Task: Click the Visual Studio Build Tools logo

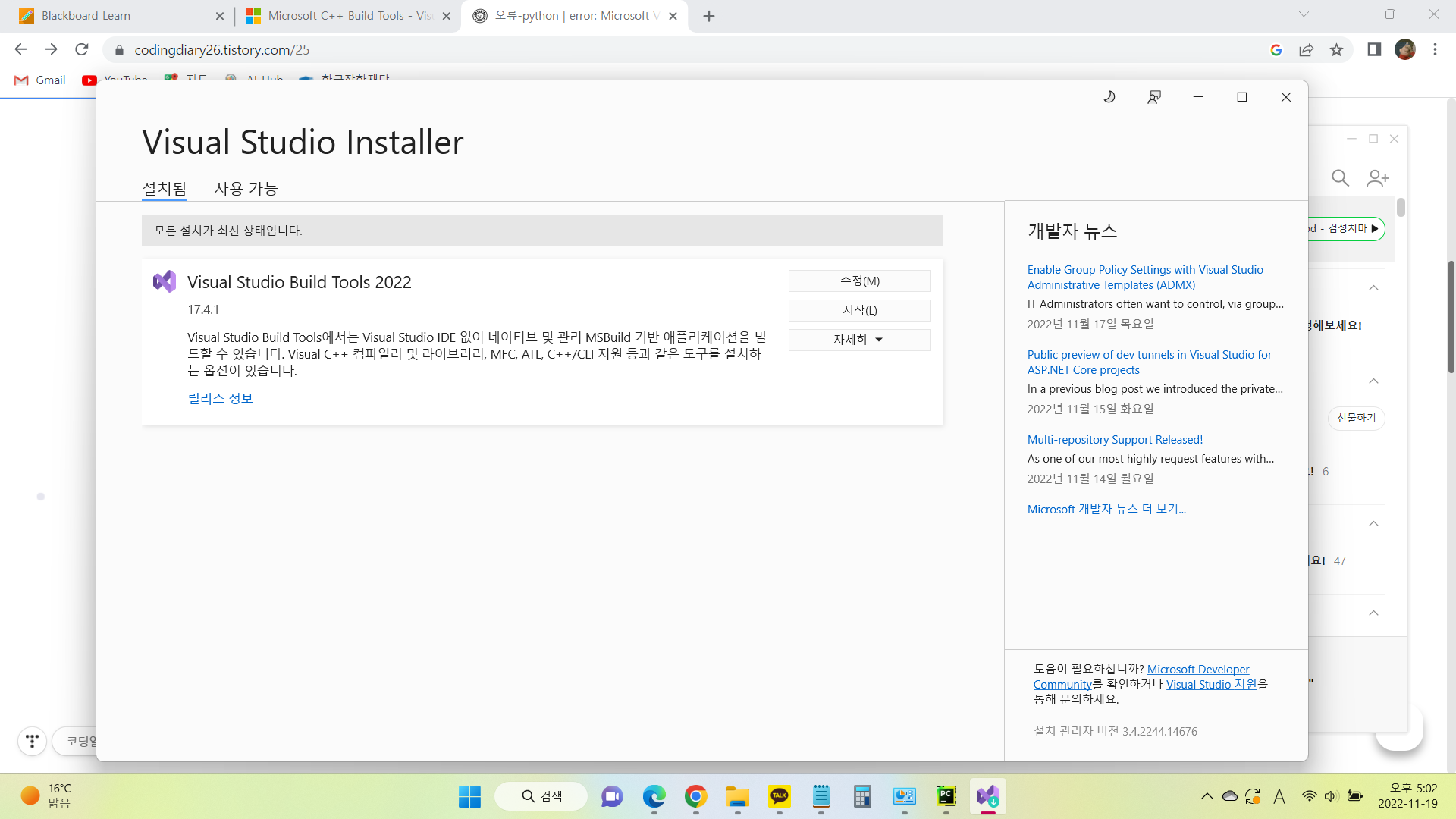Action: pyautogui.click(x=165, y=281)
